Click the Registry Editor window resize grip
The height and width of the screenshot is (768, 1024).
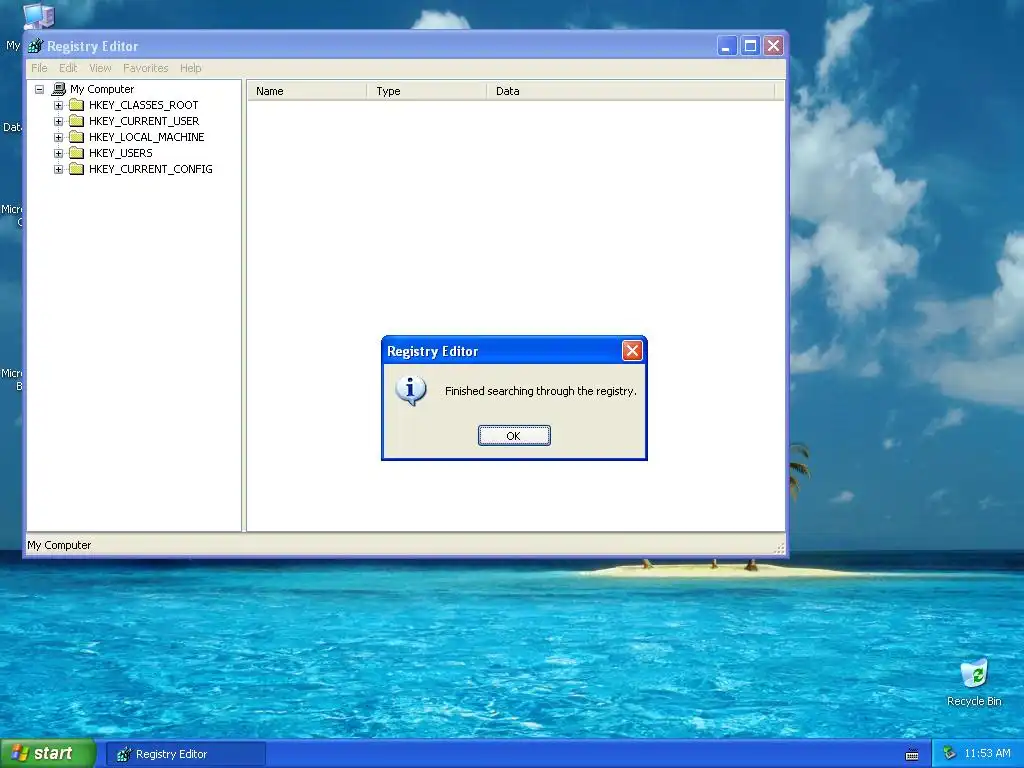(x=779, y=548)
